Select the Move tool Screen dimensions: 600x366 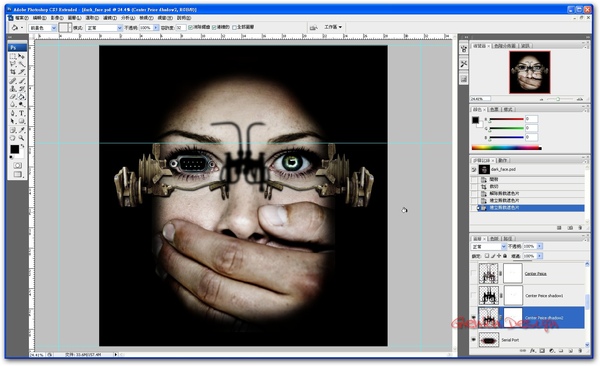tap(21, 56)
